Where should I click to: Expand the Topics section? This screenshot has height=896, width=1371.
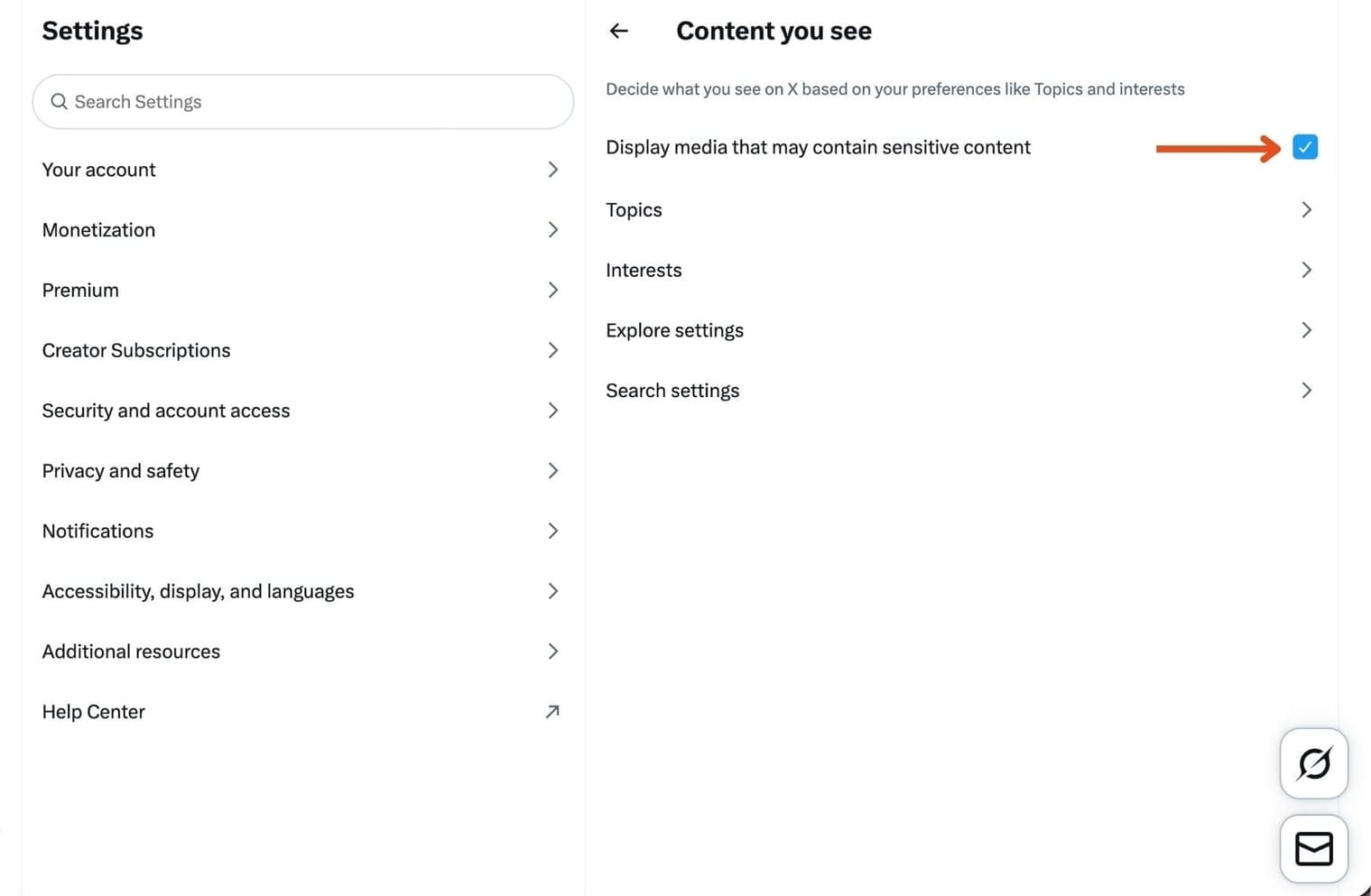(1306, 209)
